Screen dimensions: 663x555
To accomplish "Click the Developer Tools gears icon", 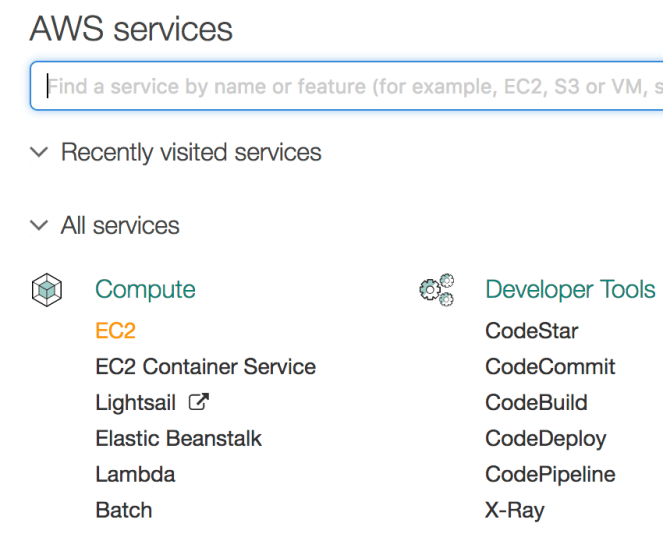I will 436,290.
